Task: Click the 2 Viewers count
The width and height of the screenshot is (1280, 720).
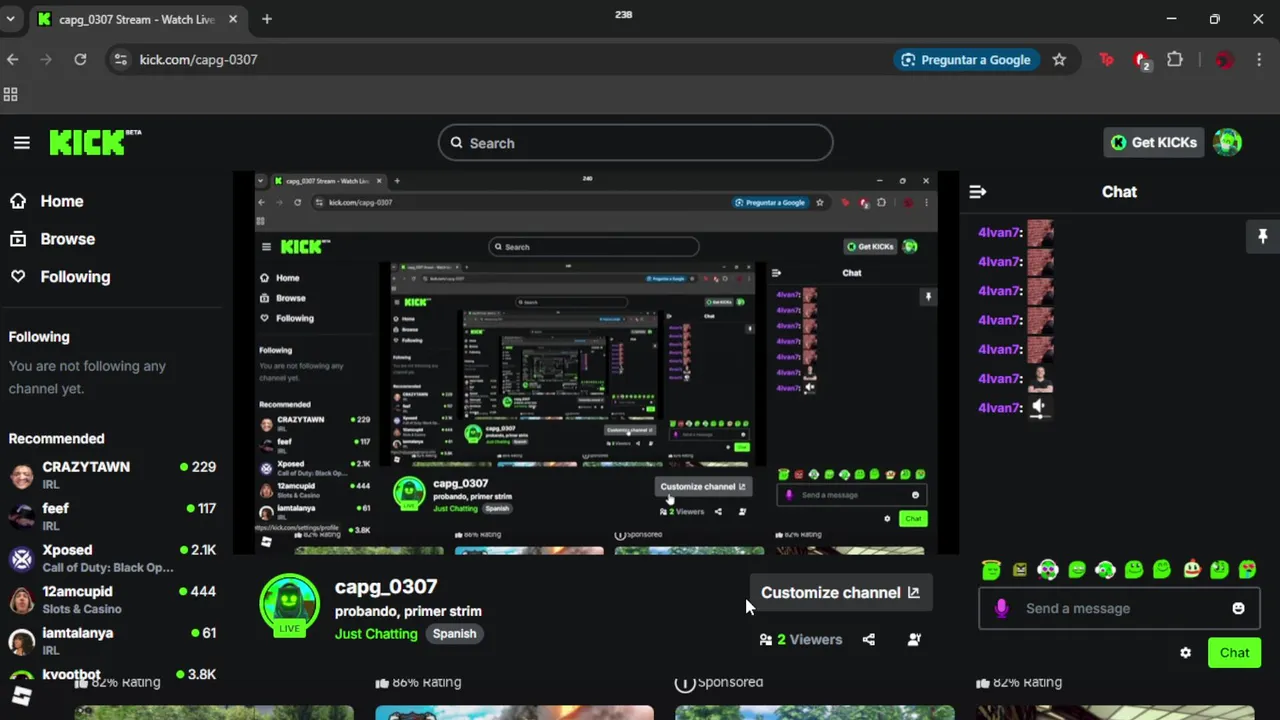Action: (800, 640)
